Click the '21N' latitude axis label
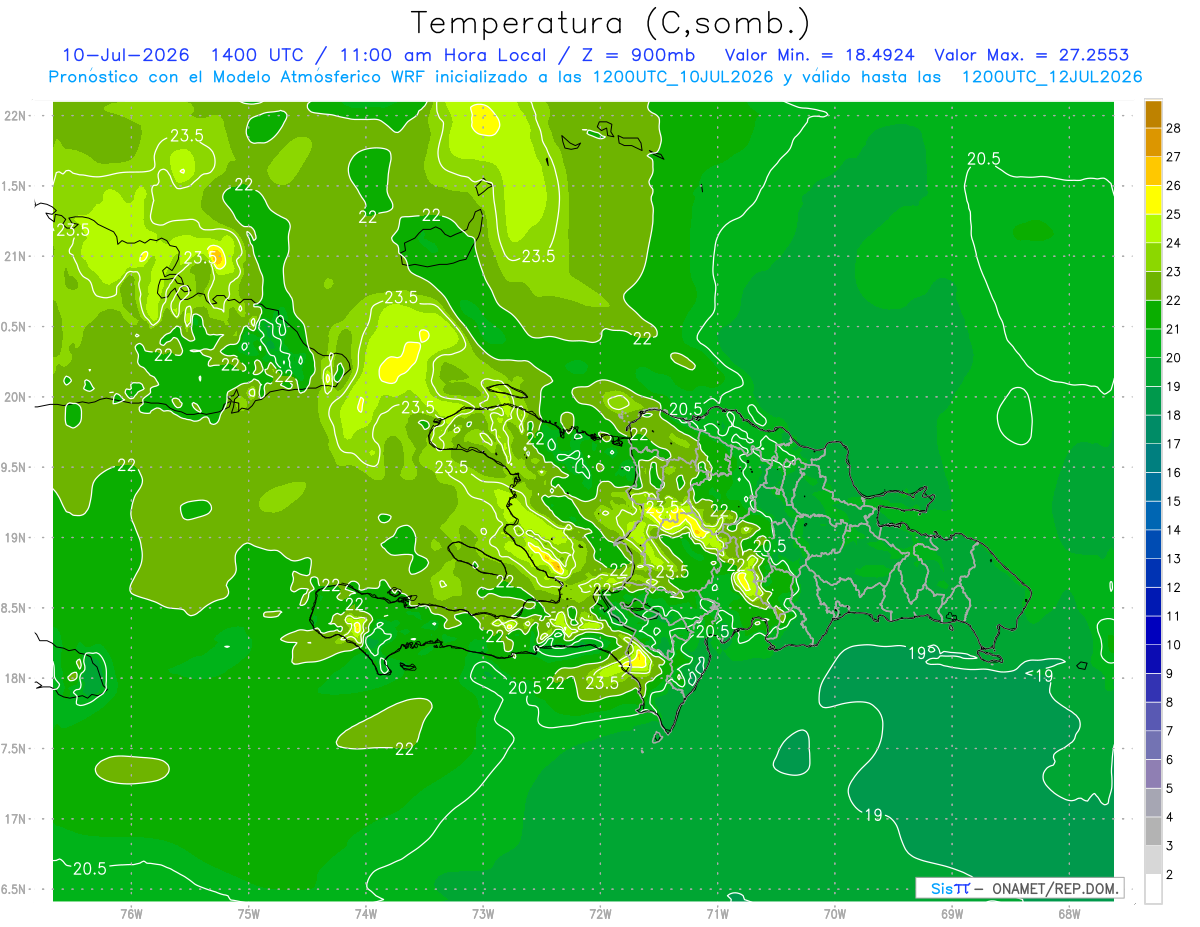Screen dimensions: 1200x927 pyautogui.click(x=16, y=256)
